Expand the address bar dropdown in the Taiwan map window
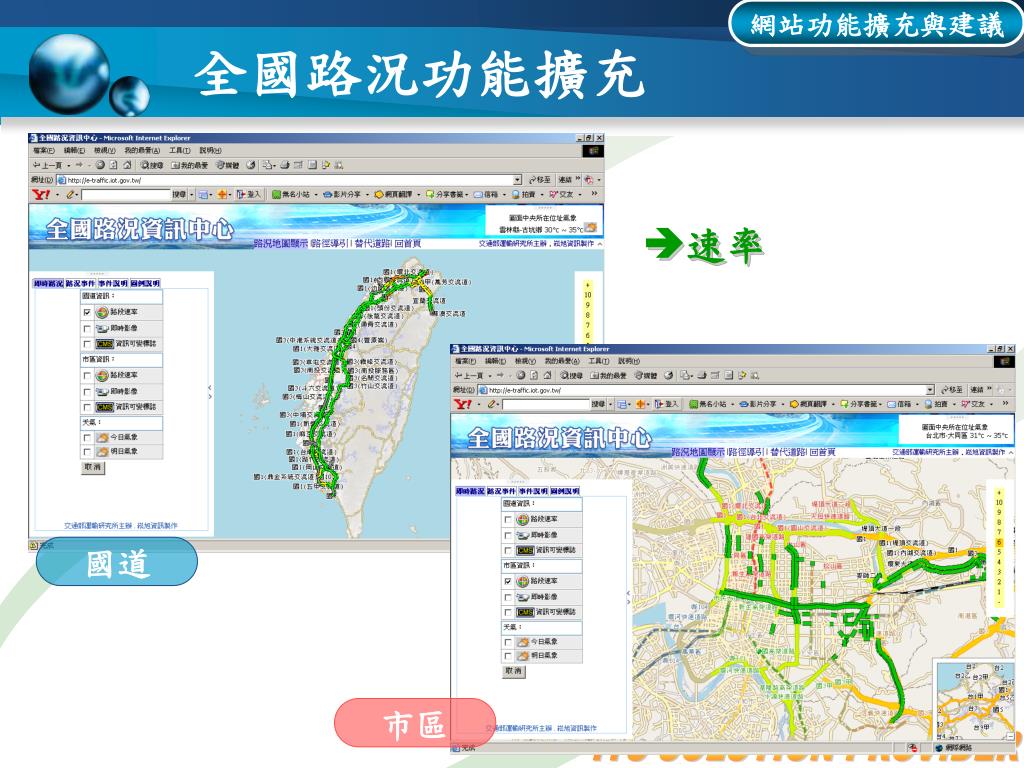This screenshot has width=1024, height=768. click(517, 180)
